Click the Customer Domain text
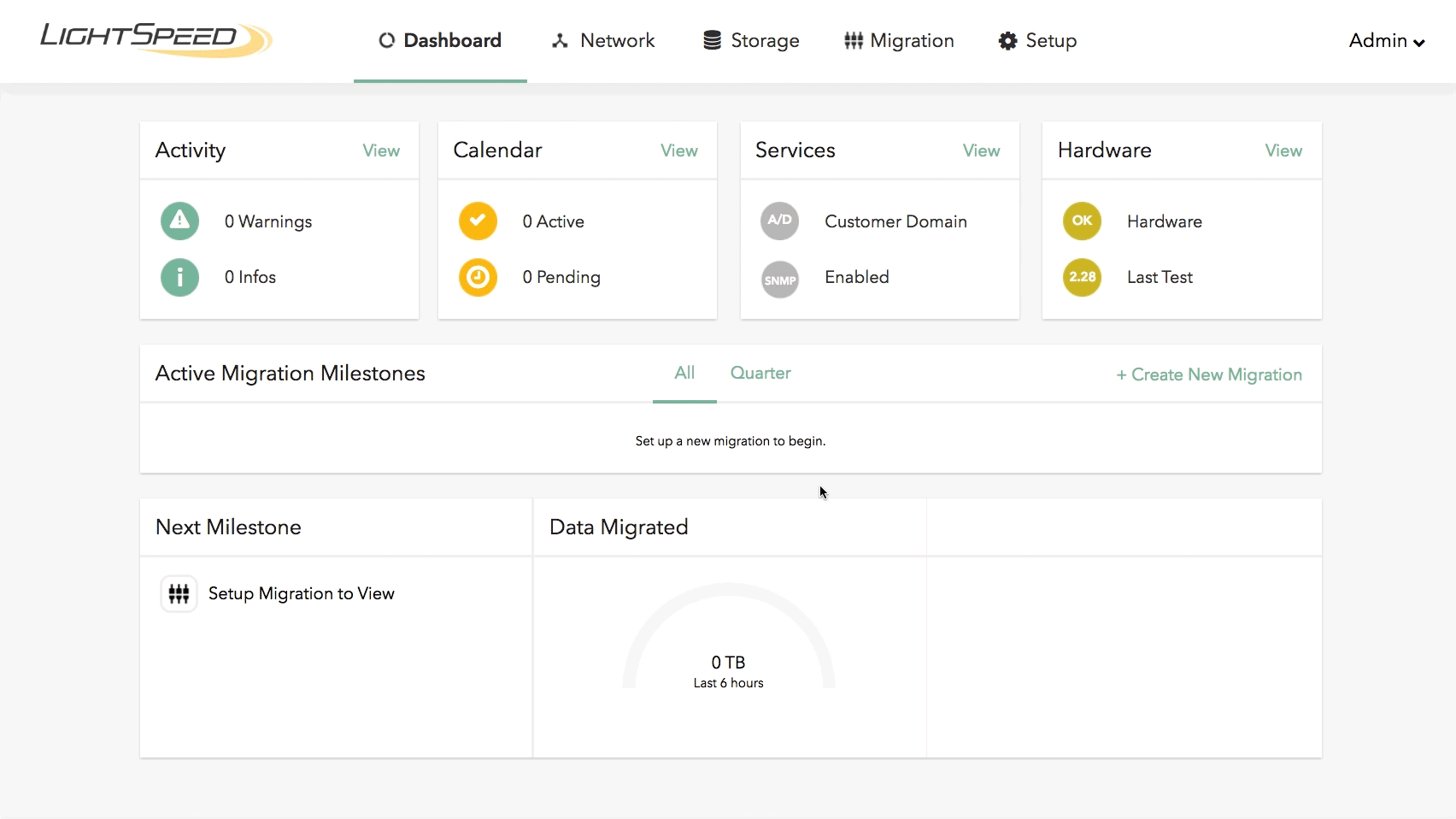The image size is (1456, 819). tap(895, 221)
